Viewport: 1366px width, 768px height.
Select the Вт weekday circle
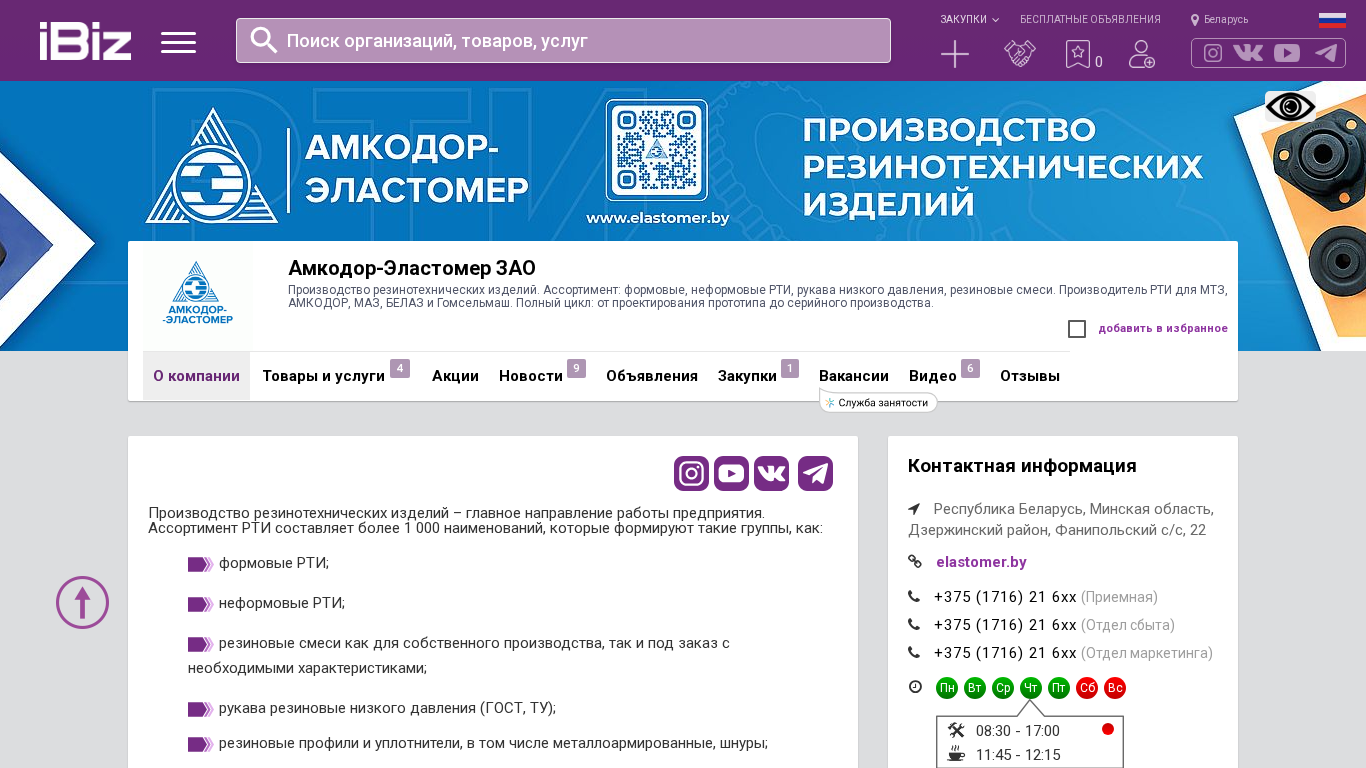click(x=975, y=688)
